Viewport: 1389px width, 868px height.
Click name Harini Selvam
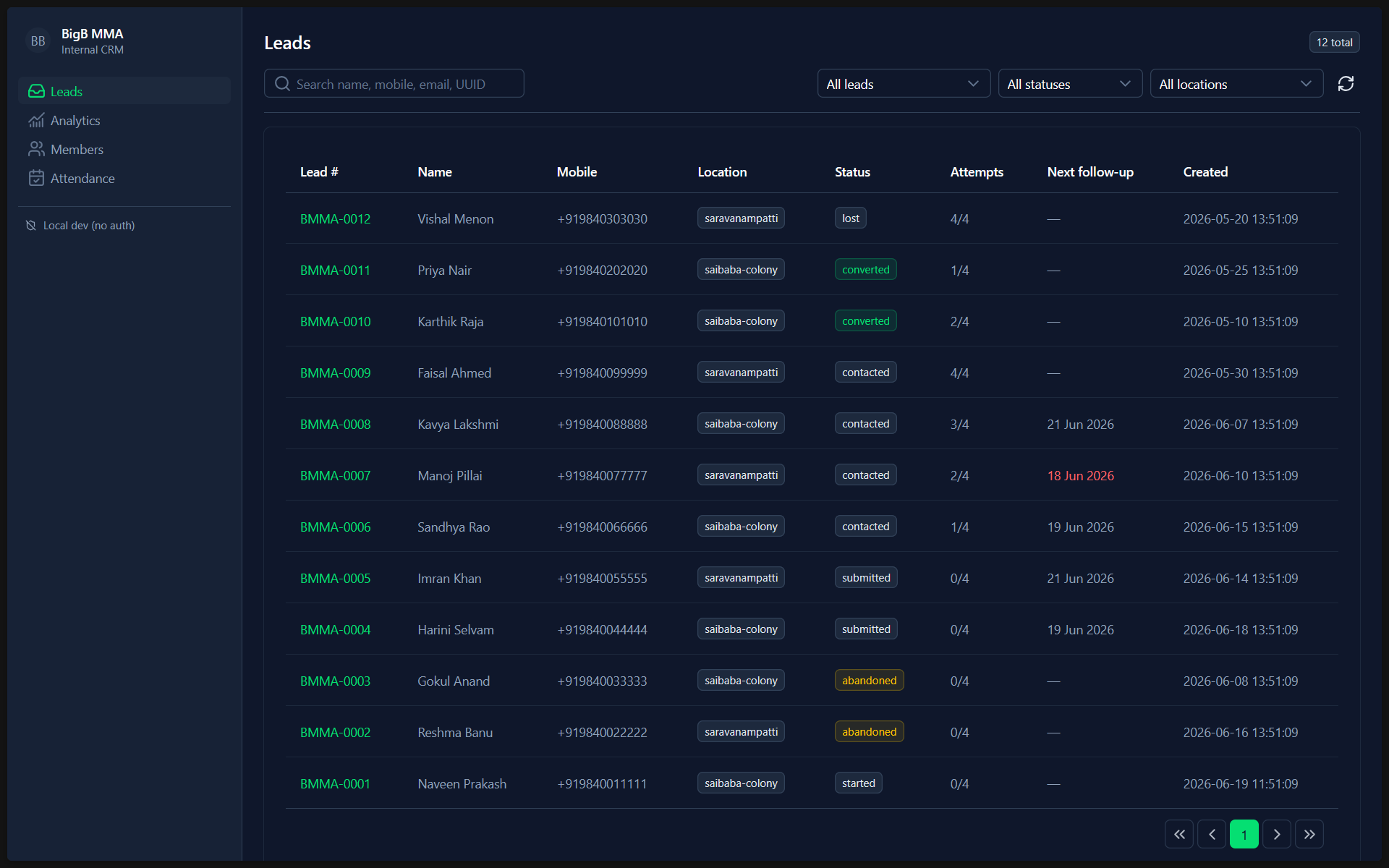[456, 629]
